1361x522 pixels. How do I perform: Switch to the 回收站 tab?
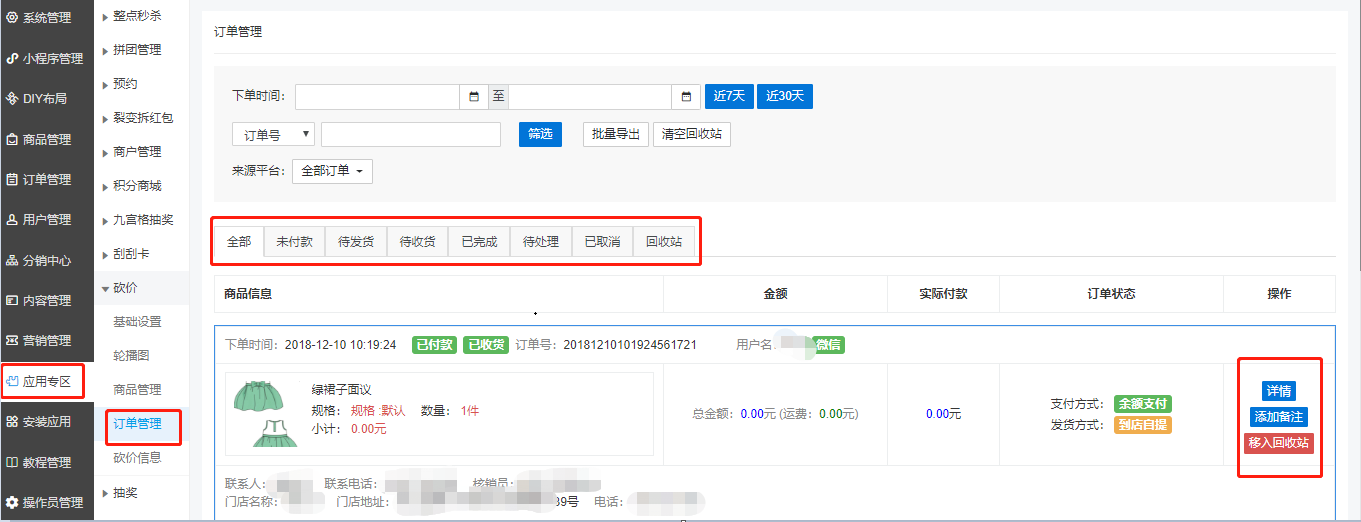coord(664,242)
